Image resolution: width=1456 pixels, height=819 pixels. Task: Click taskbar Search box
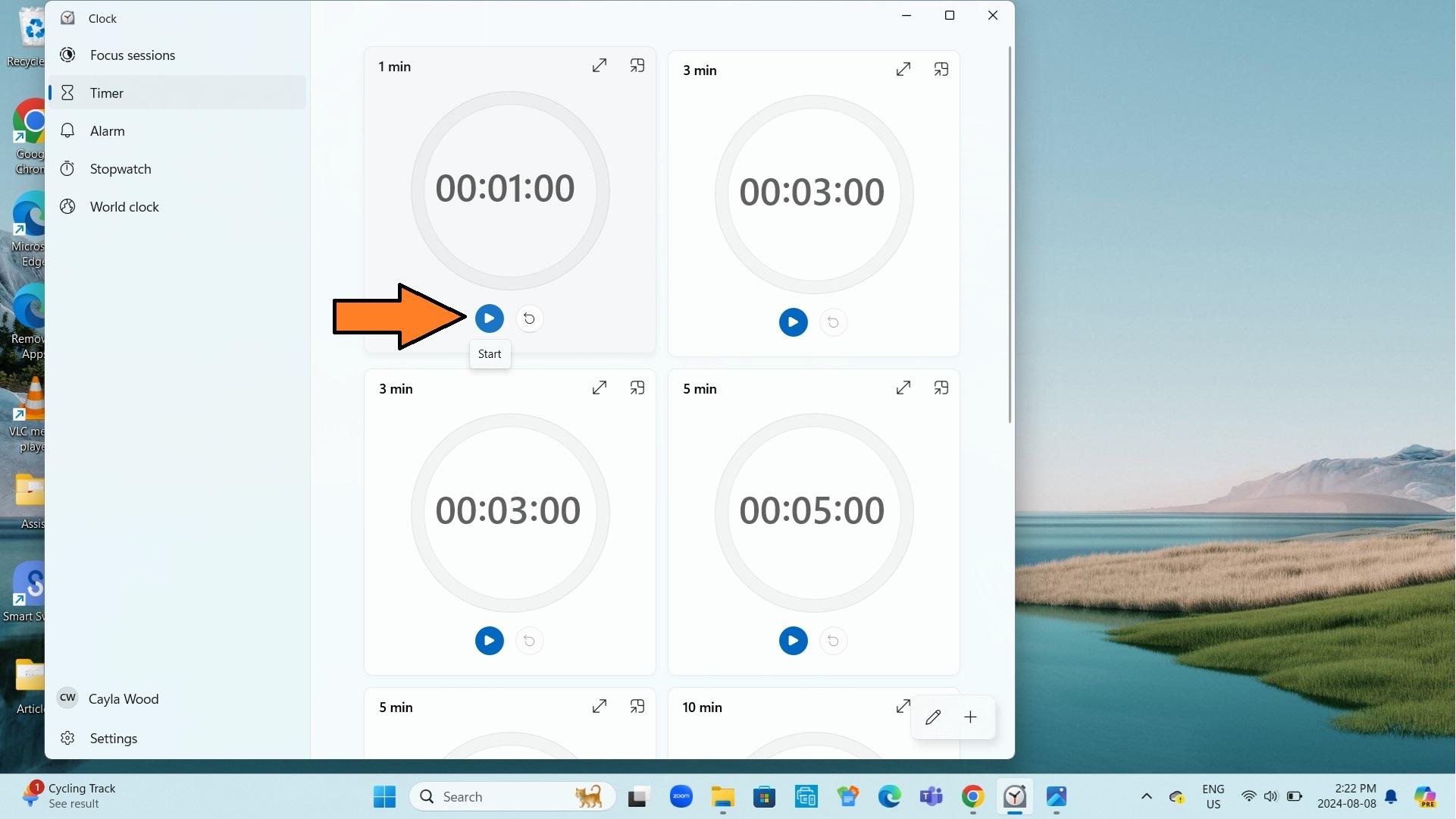point(509,796)
